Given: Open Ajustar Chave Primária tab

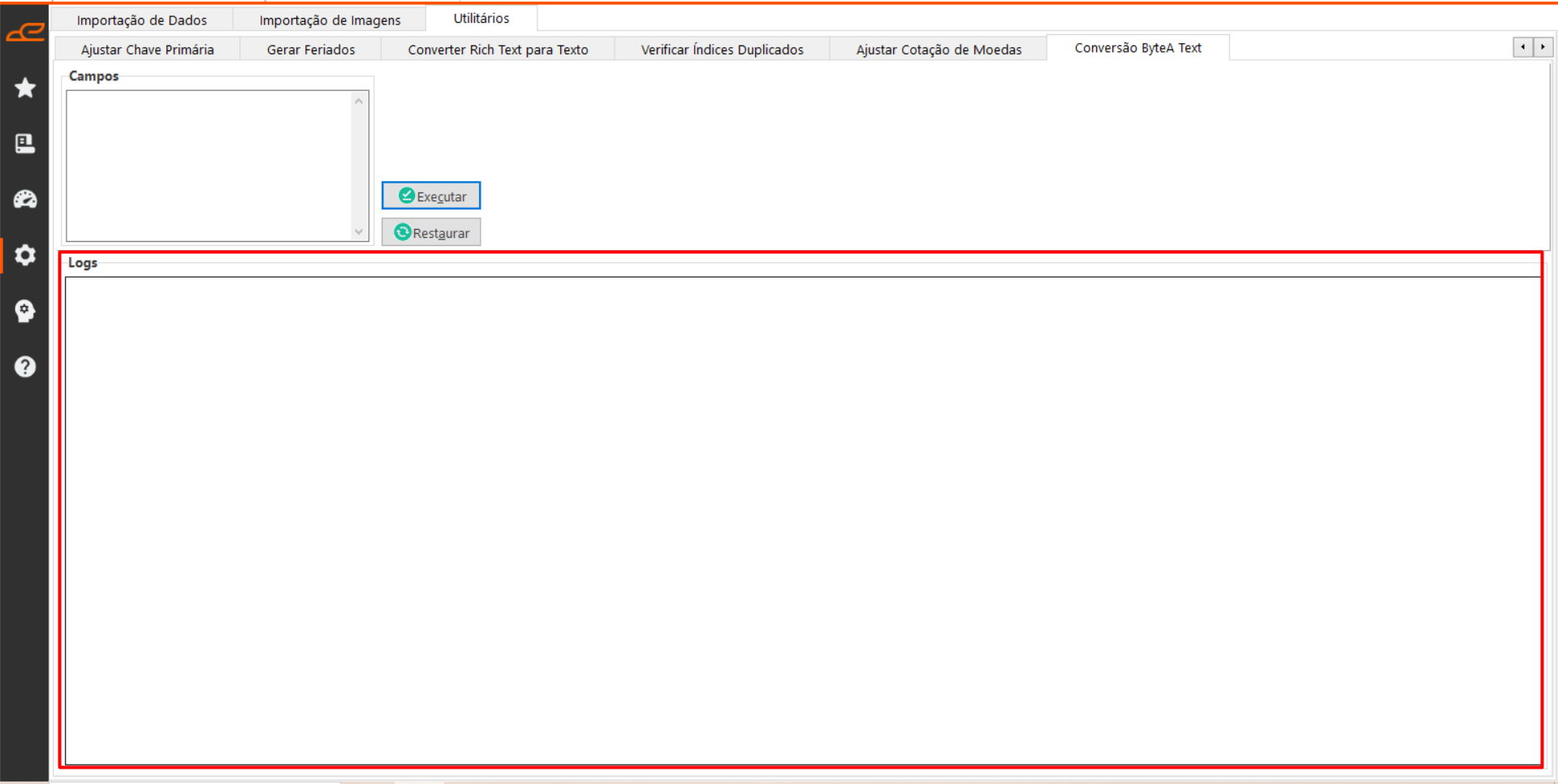Looking at the screenshot, I should click(x=147, y=50).
